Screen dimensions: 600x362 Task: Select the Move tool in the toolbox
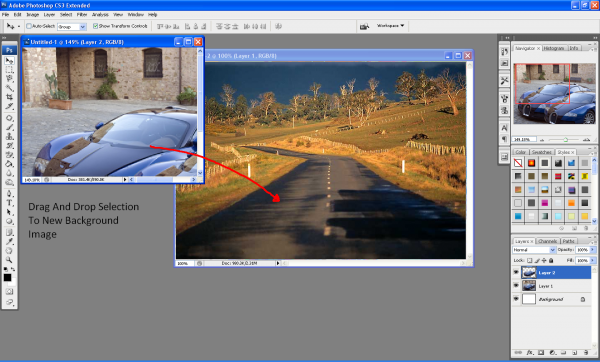(x=9, y=60)
